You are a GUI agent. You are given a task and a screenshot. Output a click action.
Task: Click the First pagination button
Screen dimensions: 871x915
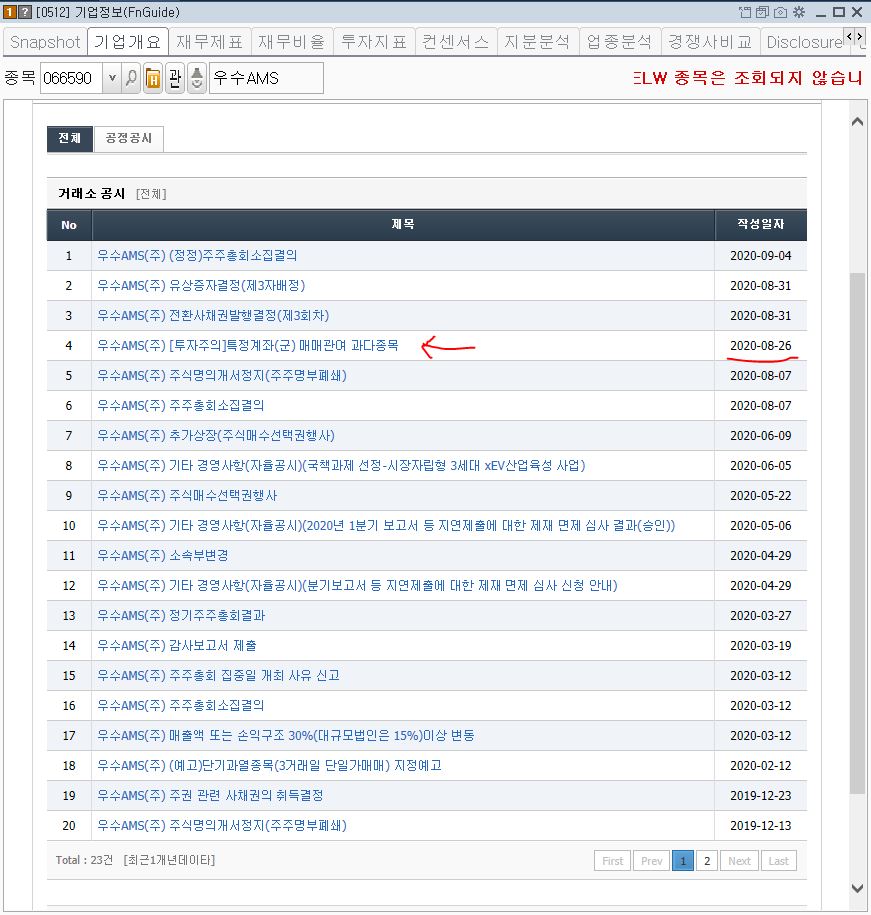pos(613,861)
